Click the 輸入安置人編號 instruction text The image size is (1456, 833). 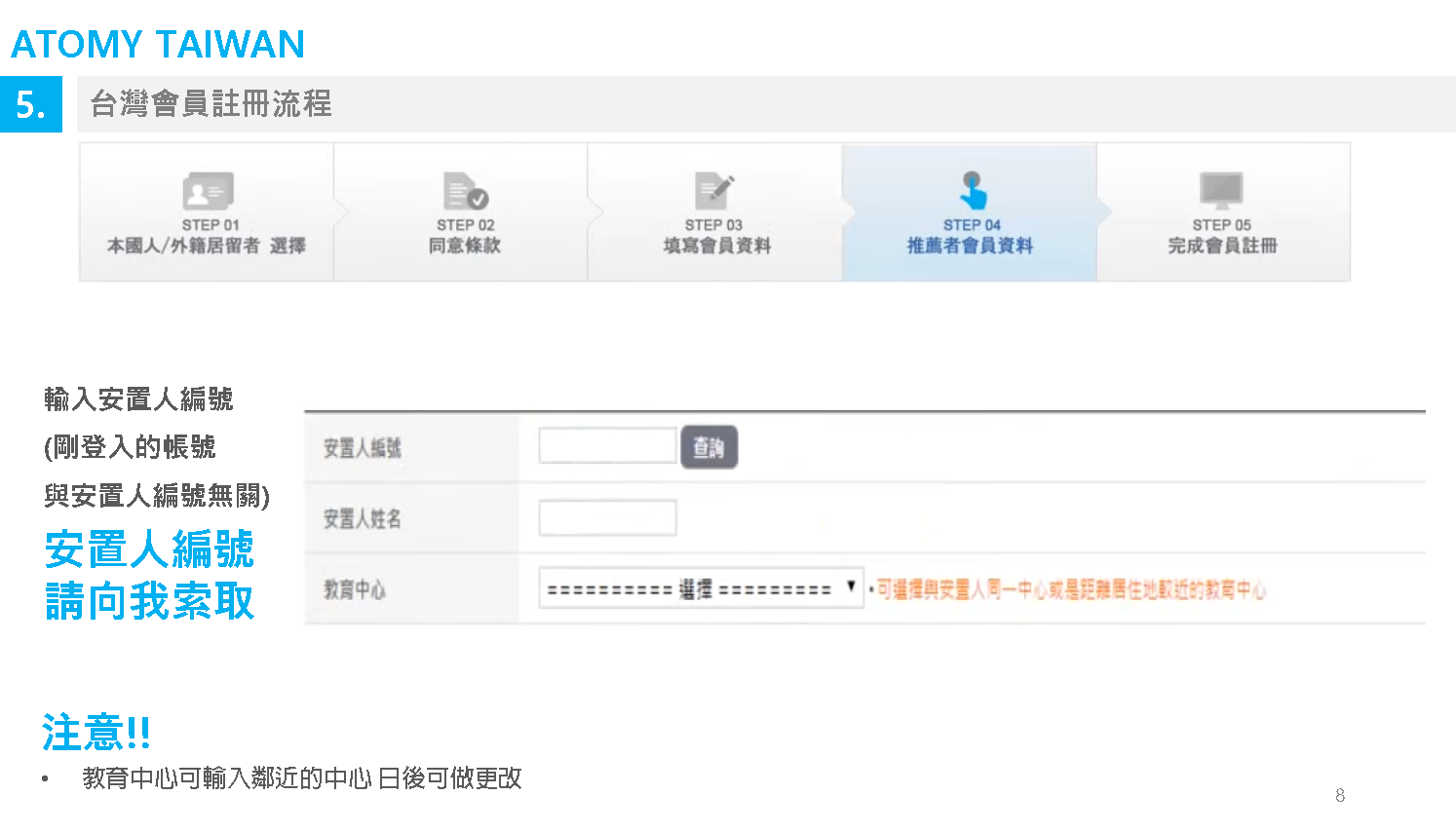click(138, 399)
